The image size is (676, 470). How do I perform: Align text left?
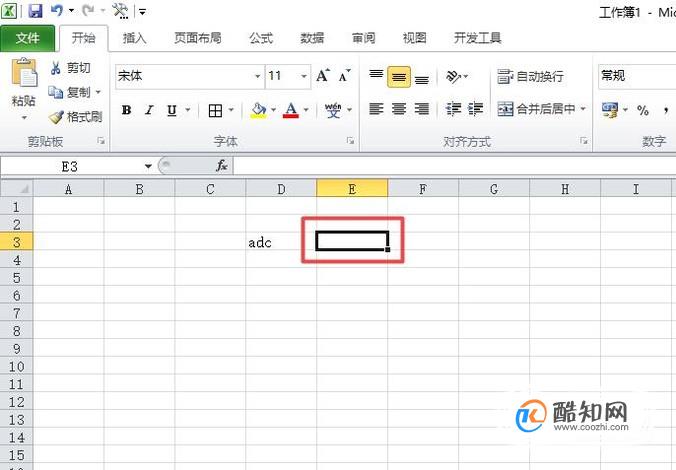tap(376, 109)
